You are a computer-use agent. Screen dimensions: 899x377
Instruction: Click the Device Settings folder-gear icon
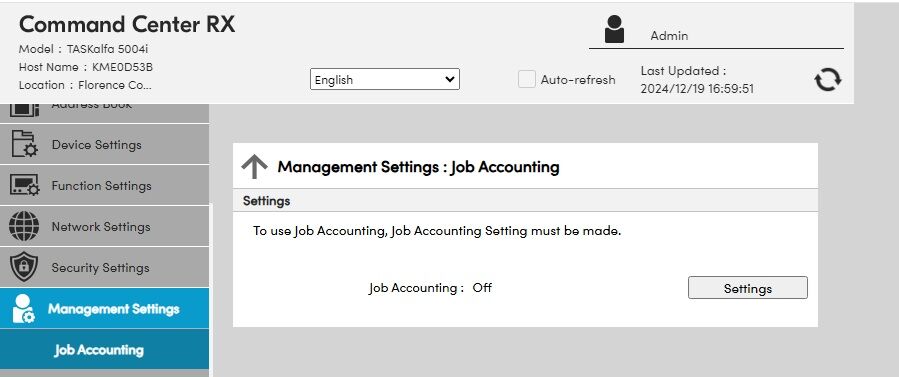coord(24,144)
